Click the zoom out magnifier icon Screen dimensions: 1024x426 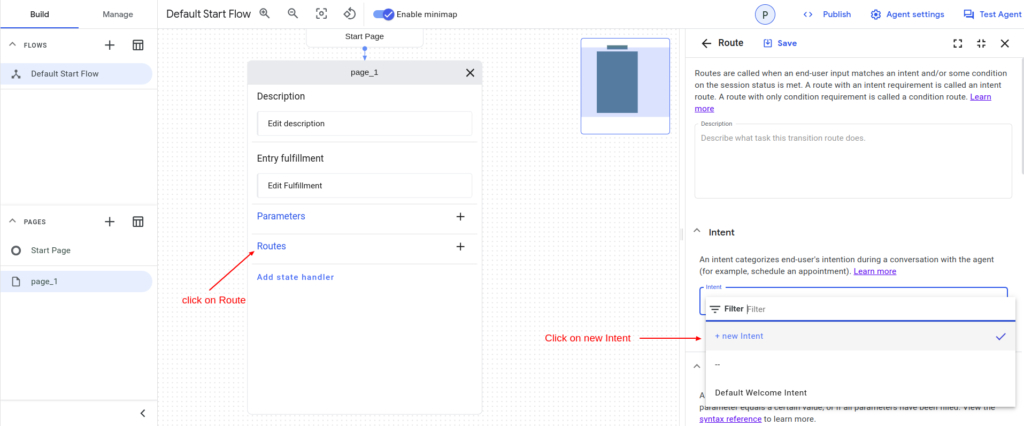tap(293, 14)
